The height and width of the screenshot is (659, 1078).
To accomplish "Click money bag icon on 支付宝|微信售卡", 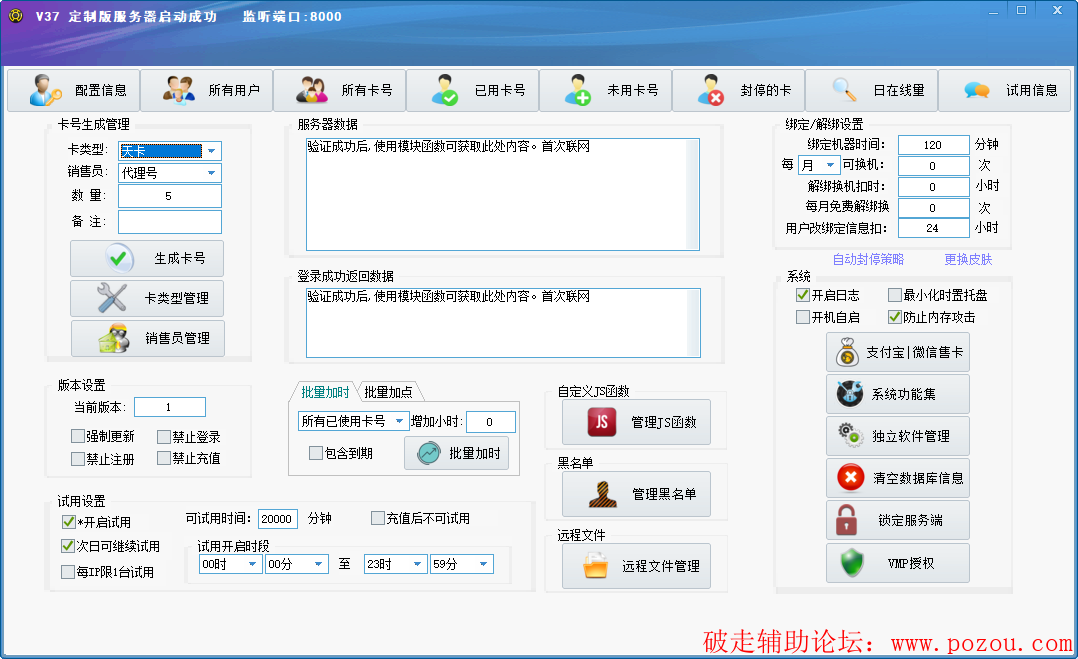I will click(x=847, y=353).
